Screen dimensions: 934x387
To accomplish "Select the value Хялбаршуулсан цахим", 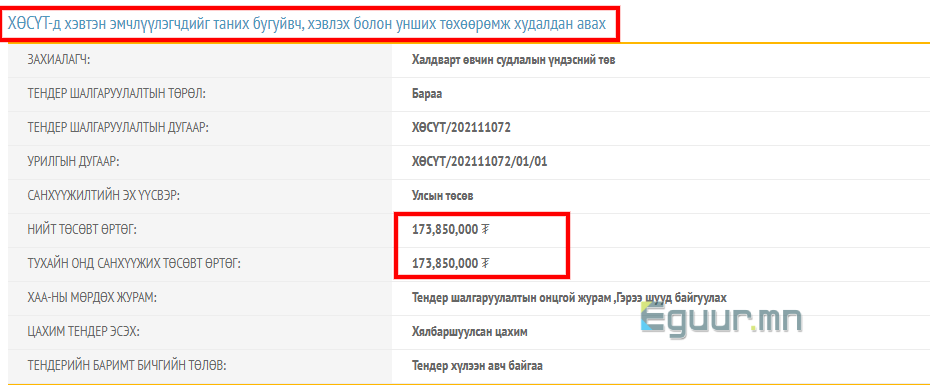I will coord(469,332).
